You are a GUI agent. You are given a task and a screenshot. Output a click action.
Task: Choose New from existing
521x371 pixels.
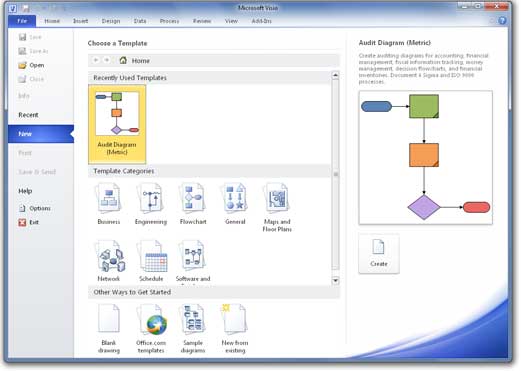click(235, 328)
